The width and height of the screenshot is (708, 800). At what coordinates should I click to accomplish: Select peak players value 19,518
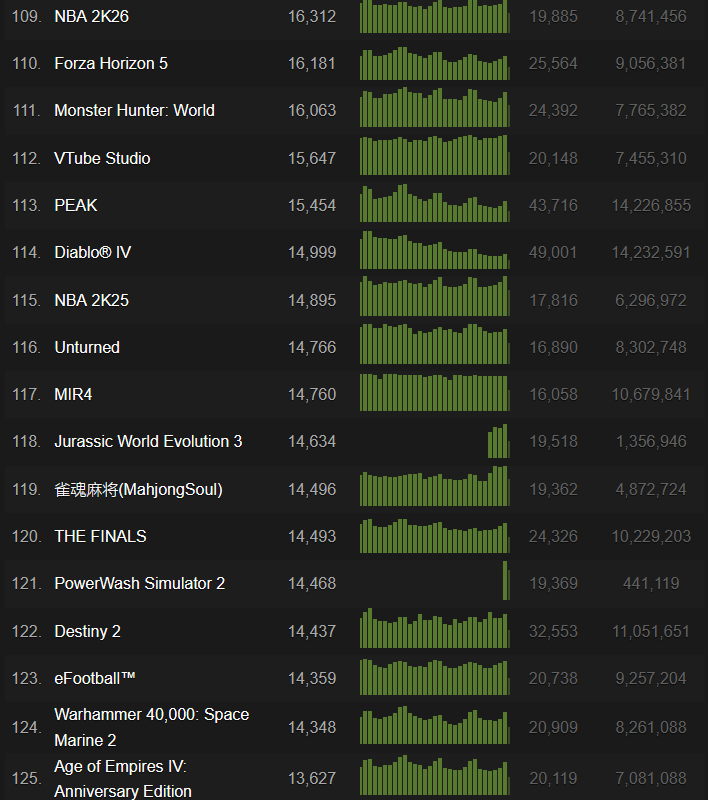click(553, 441)
